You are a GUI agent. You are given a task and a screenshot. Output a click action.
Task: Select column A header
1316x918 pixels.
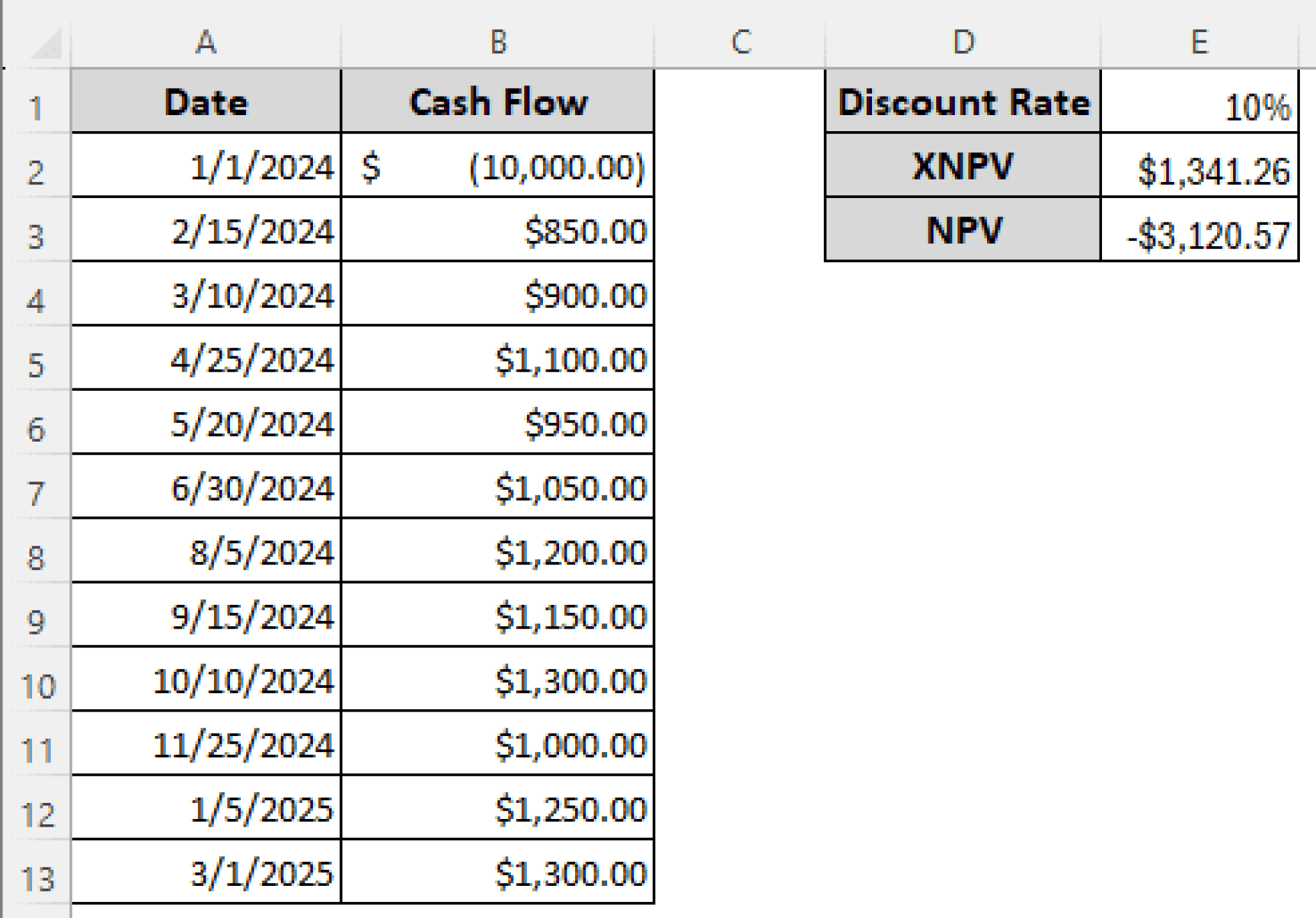(206, 42)
